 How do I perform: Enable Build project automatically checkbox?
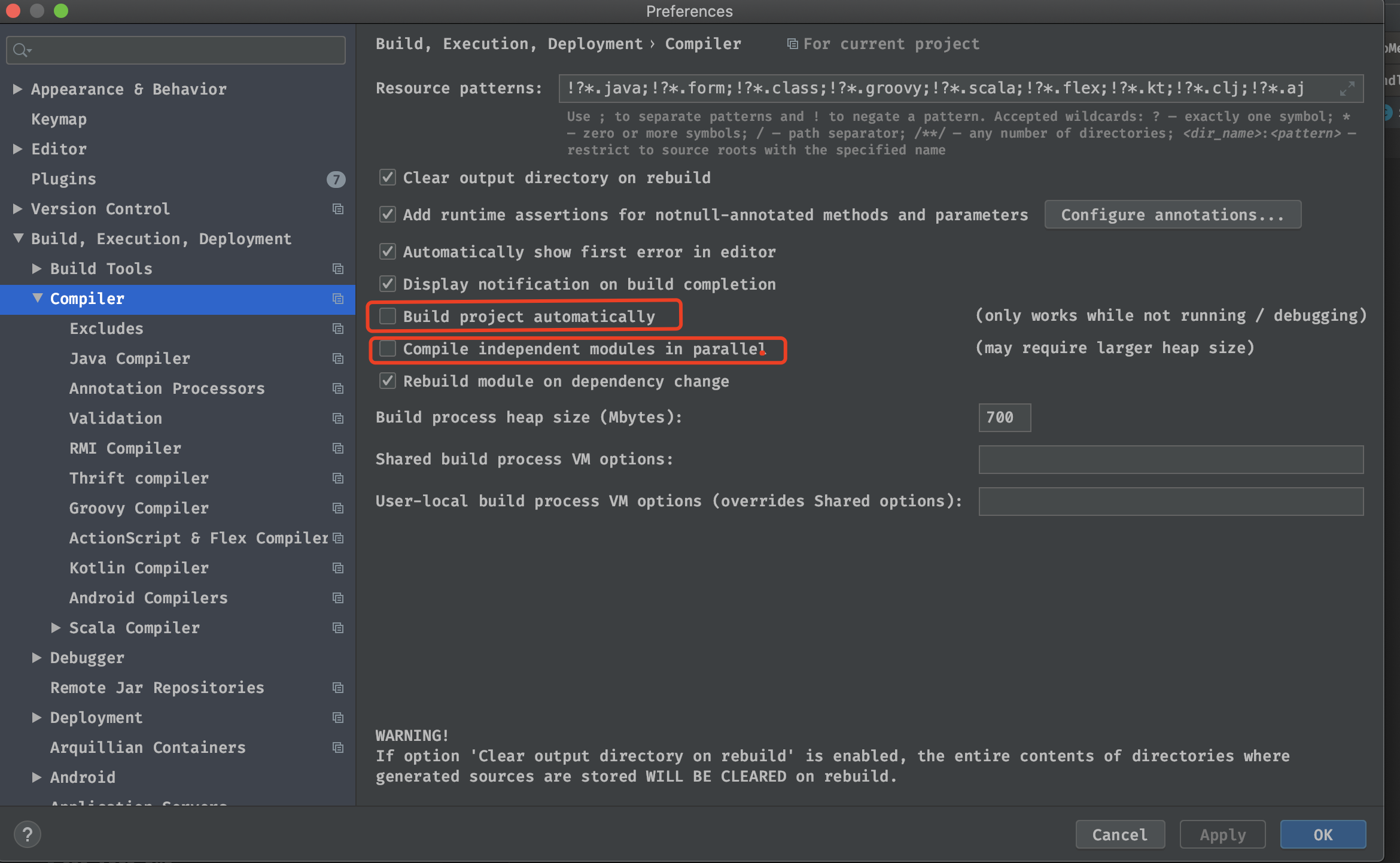point(388,316)
